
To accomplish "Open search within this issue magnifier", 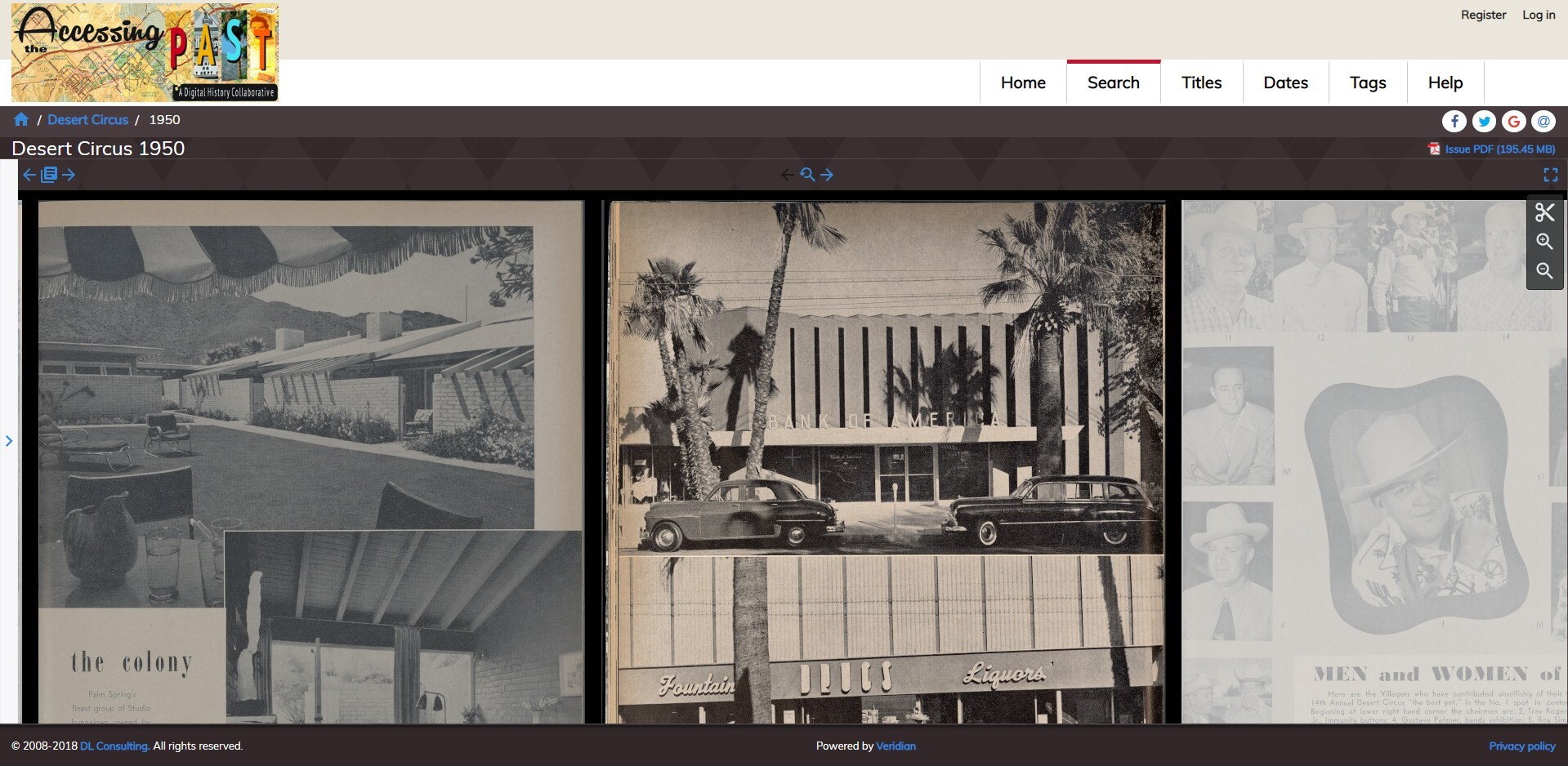I will [x=807, y=174].
